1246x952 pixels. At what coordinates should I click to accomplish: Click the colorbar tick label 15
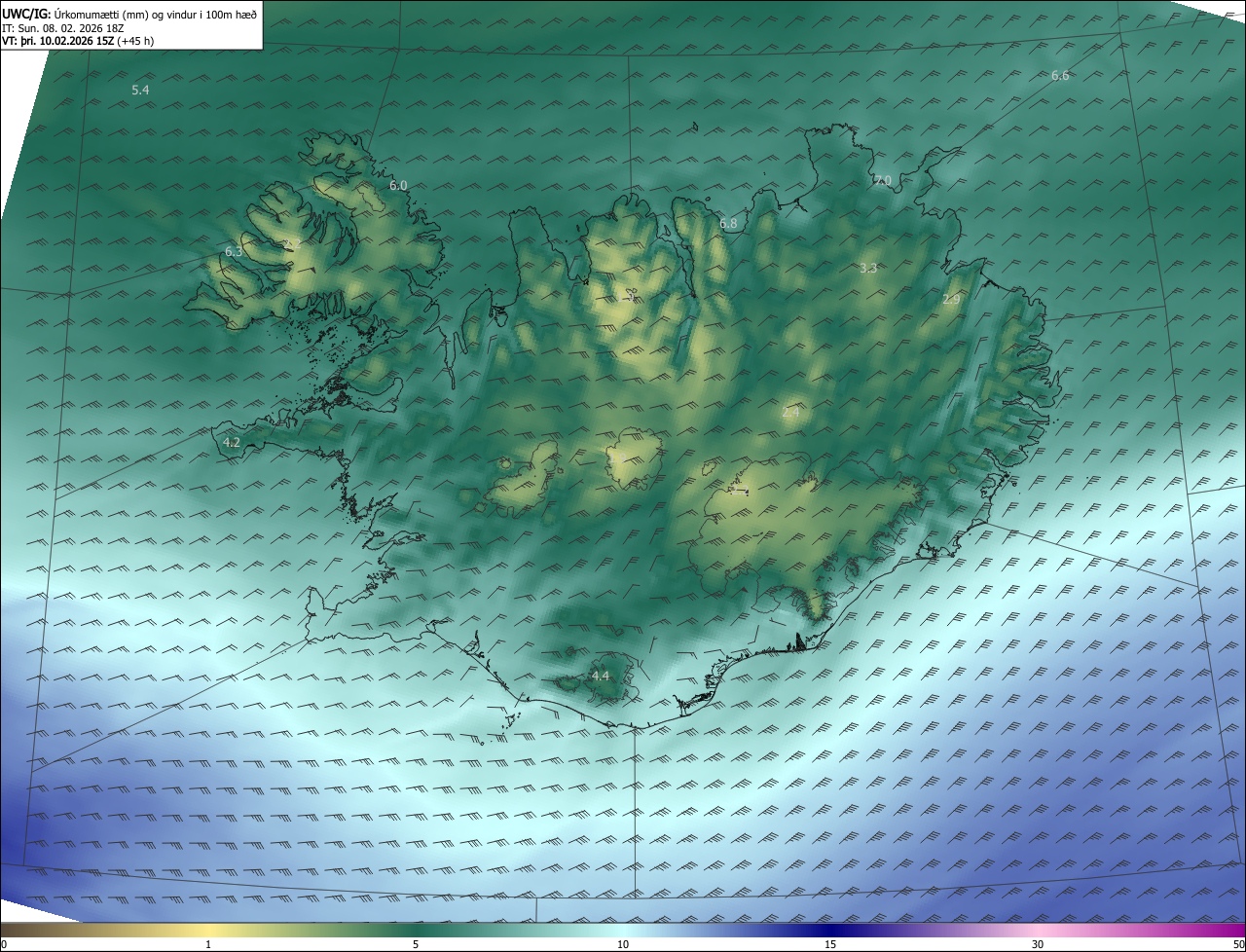pos(830,944)
